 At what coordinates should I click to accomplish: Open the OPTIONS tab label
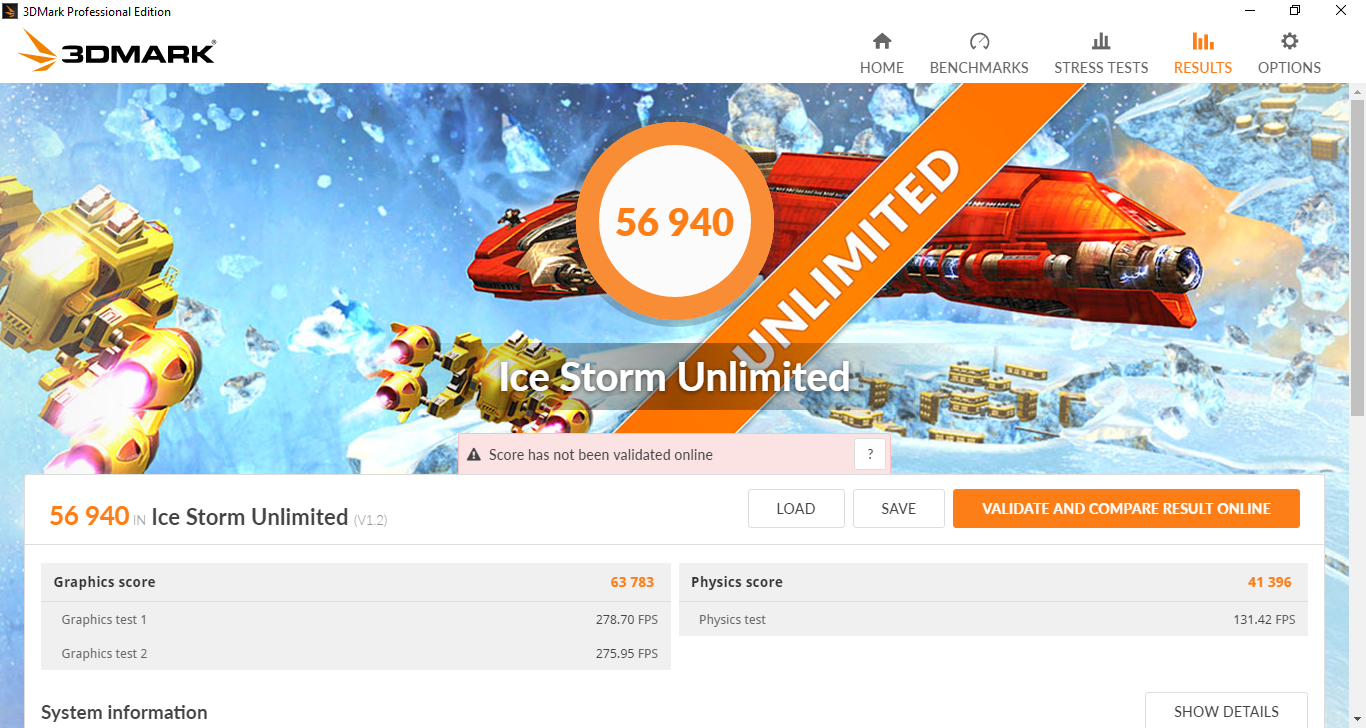pyautogui.click(x=1289, y=68)
